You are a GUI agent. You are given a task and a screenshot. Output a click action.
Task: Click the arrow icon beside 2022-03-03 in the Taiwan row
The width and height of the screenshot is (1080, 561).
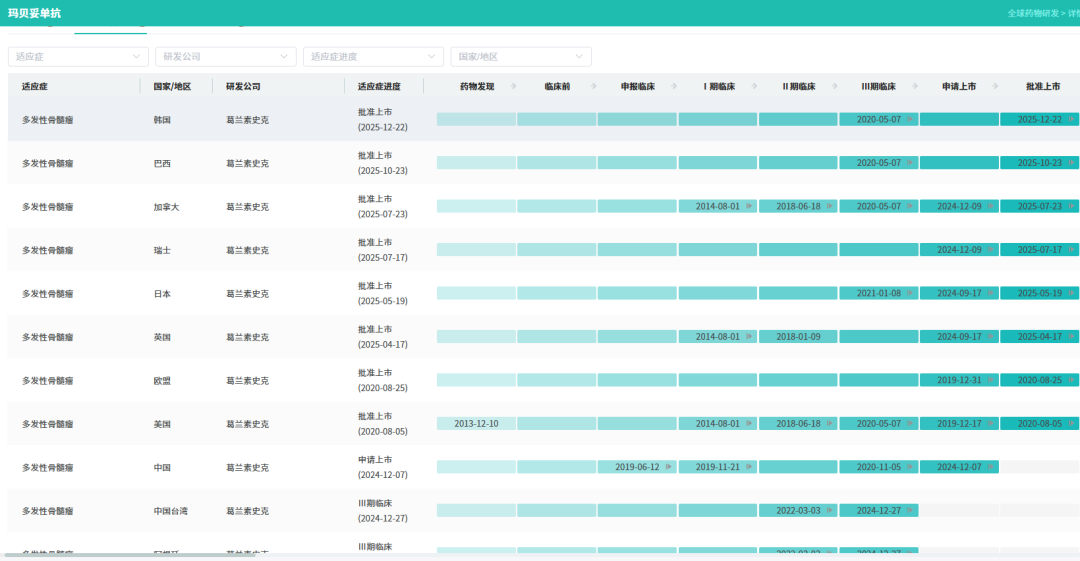(x=829, y=511)
